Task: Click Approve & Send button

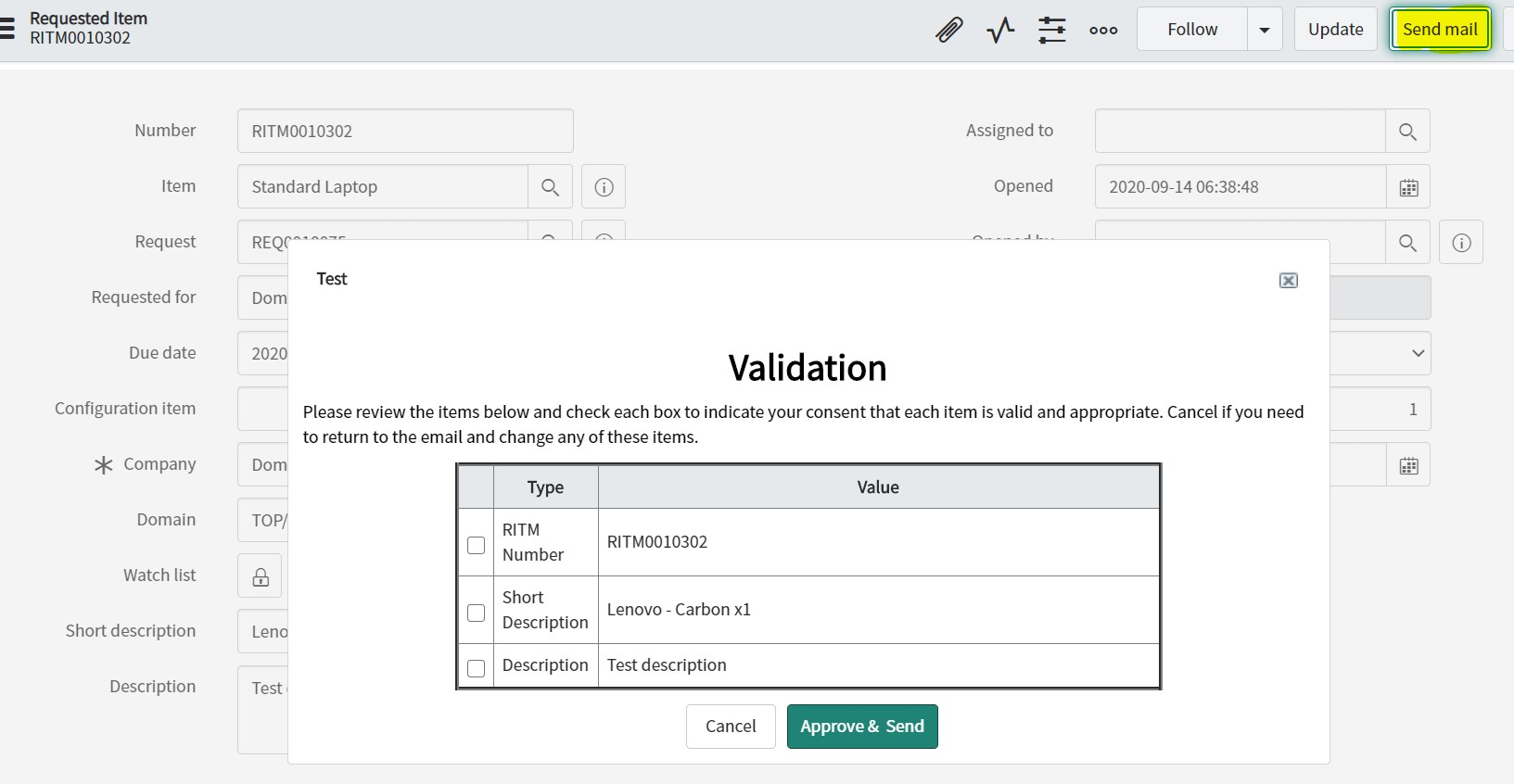Action: 862,727
